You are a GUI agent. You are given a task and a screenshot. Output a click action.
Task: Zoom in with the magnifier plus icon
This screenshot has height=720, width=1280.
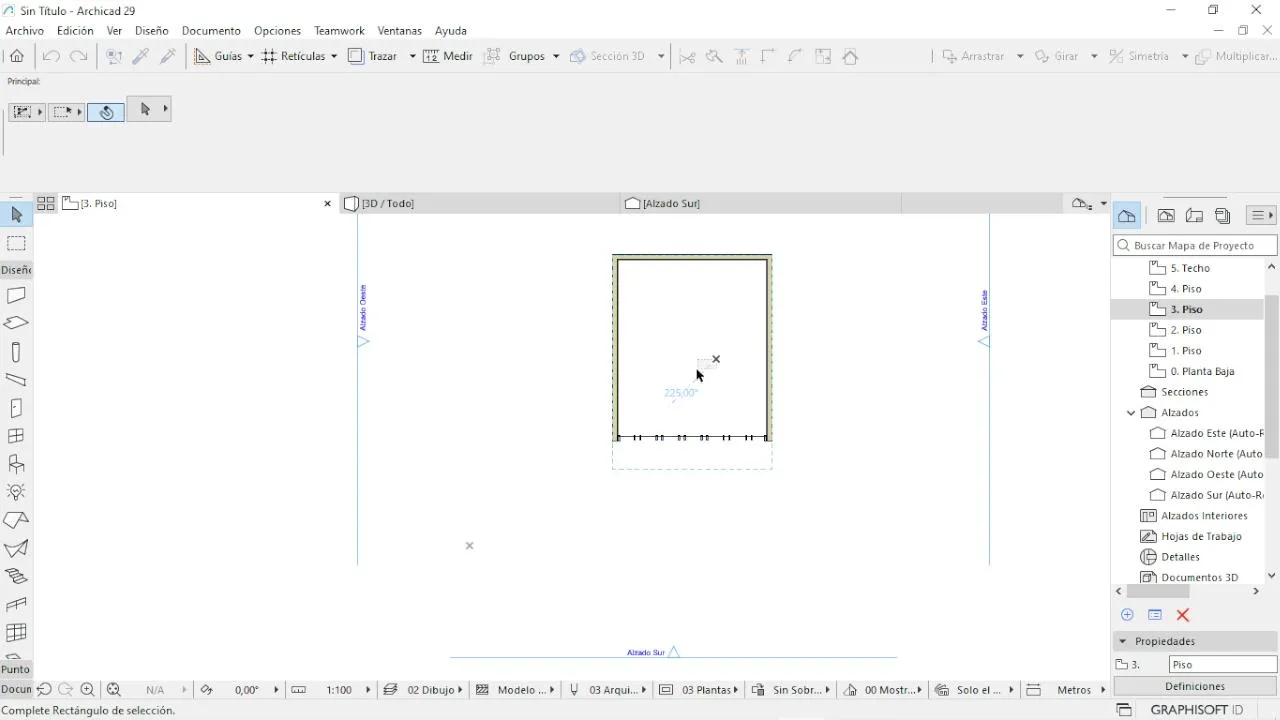click(87, 690)
